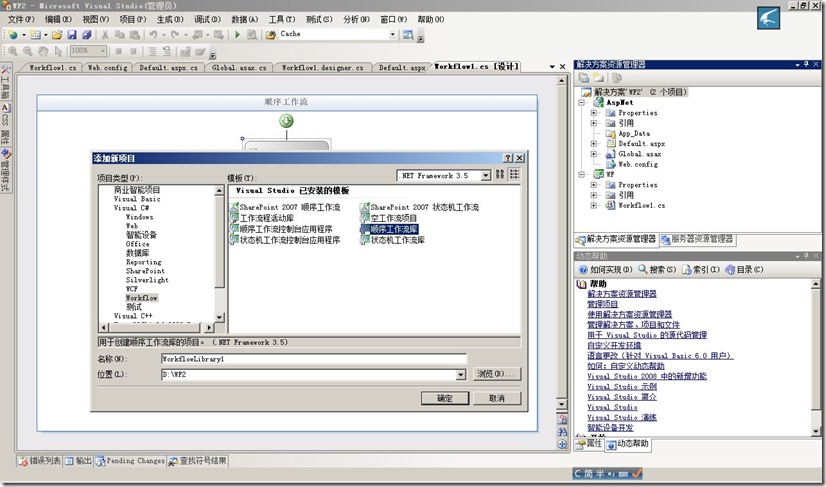Click the Copy toolbar icon

[120, 35]
